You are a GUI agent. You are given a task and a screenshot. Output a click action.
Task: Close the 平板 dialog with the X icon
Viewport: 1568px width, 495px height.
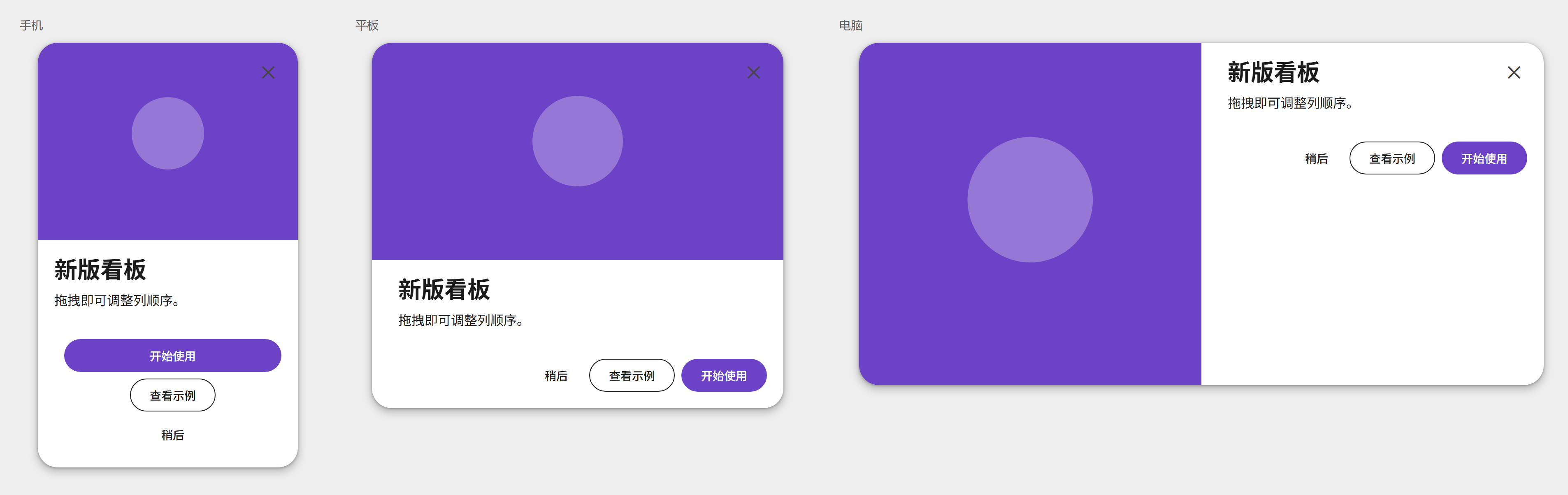pyautogui.click(x=754, y=72)
